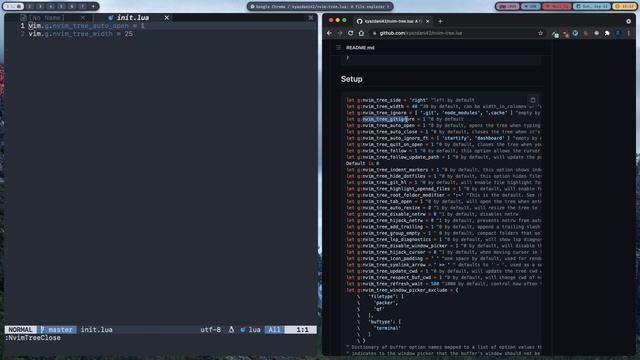This screenshot has width=640, height=360.
Task: Switch to workspace 2 in top bar
Action: click(29, 7)
